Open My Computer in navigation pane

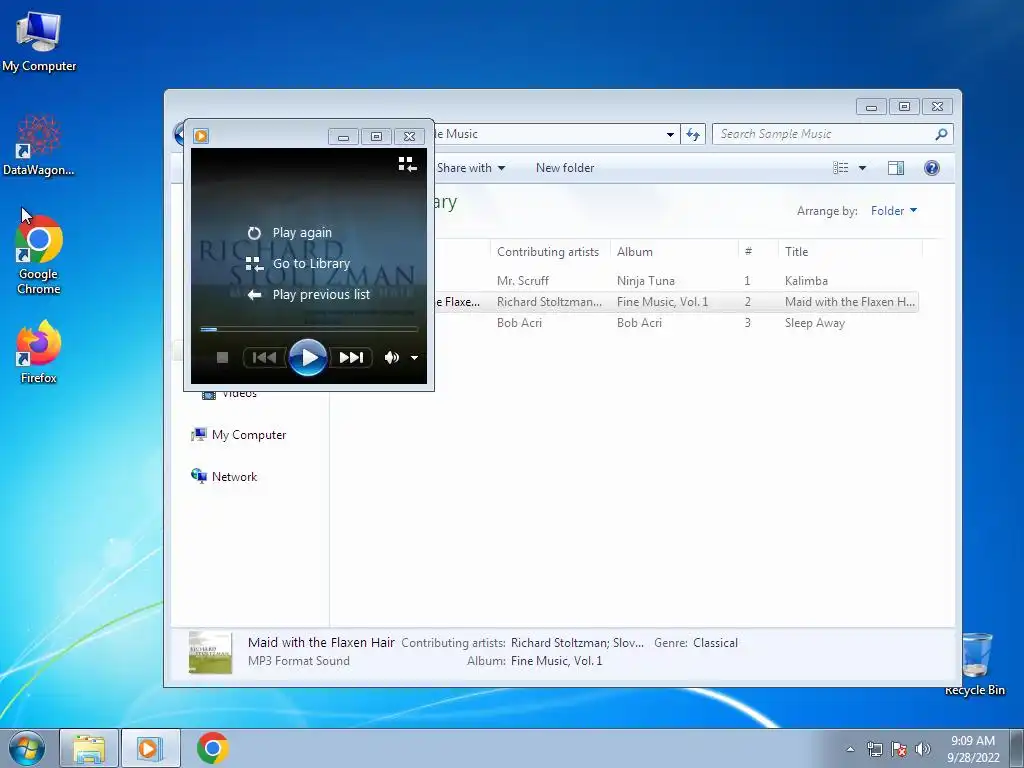click(238, 435)
